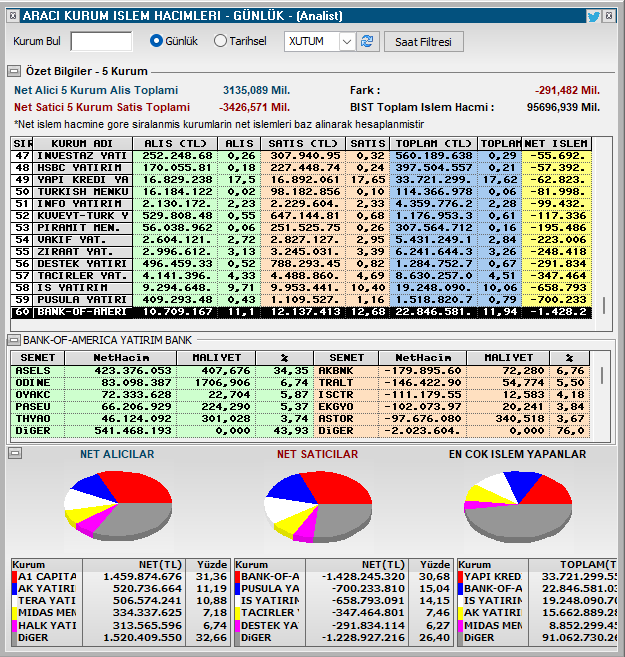Sort by the KURUM ADI column header
The height and width of the screenshot is (657, 625).
click(83, 144)
